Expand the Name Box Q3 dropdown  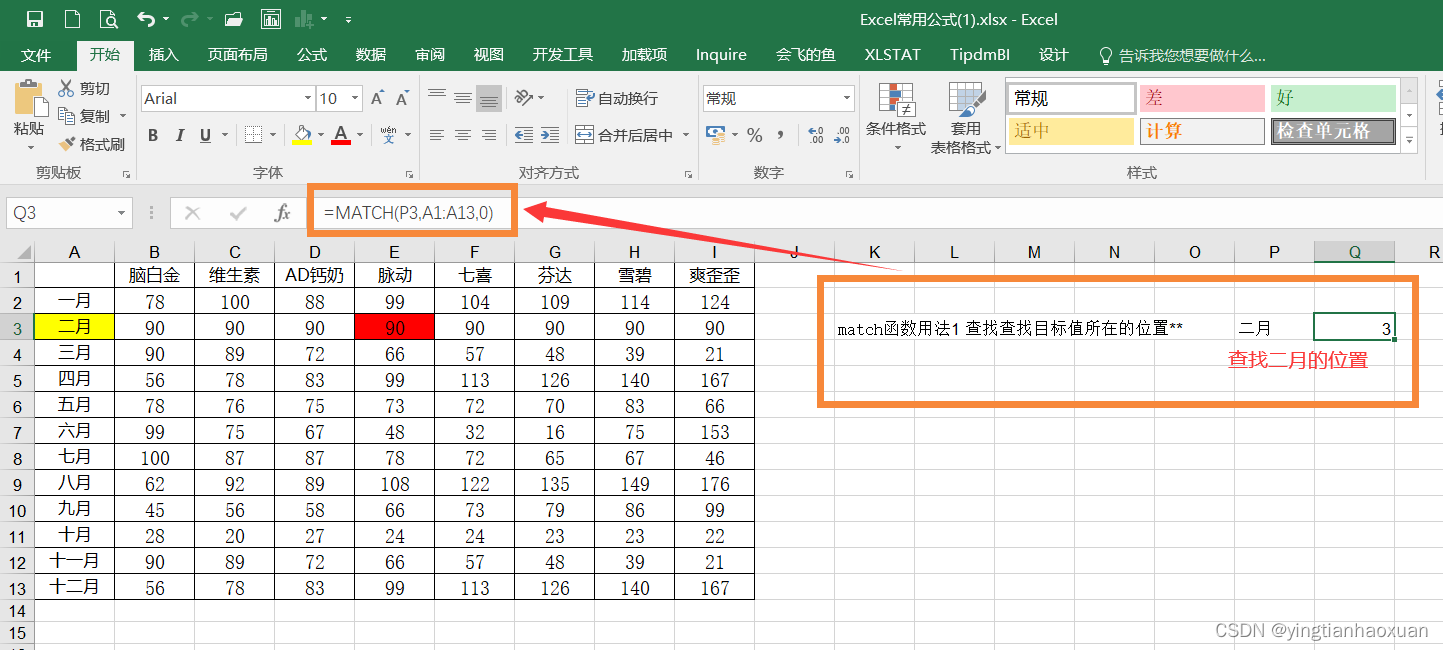click(x=122, y=213)
